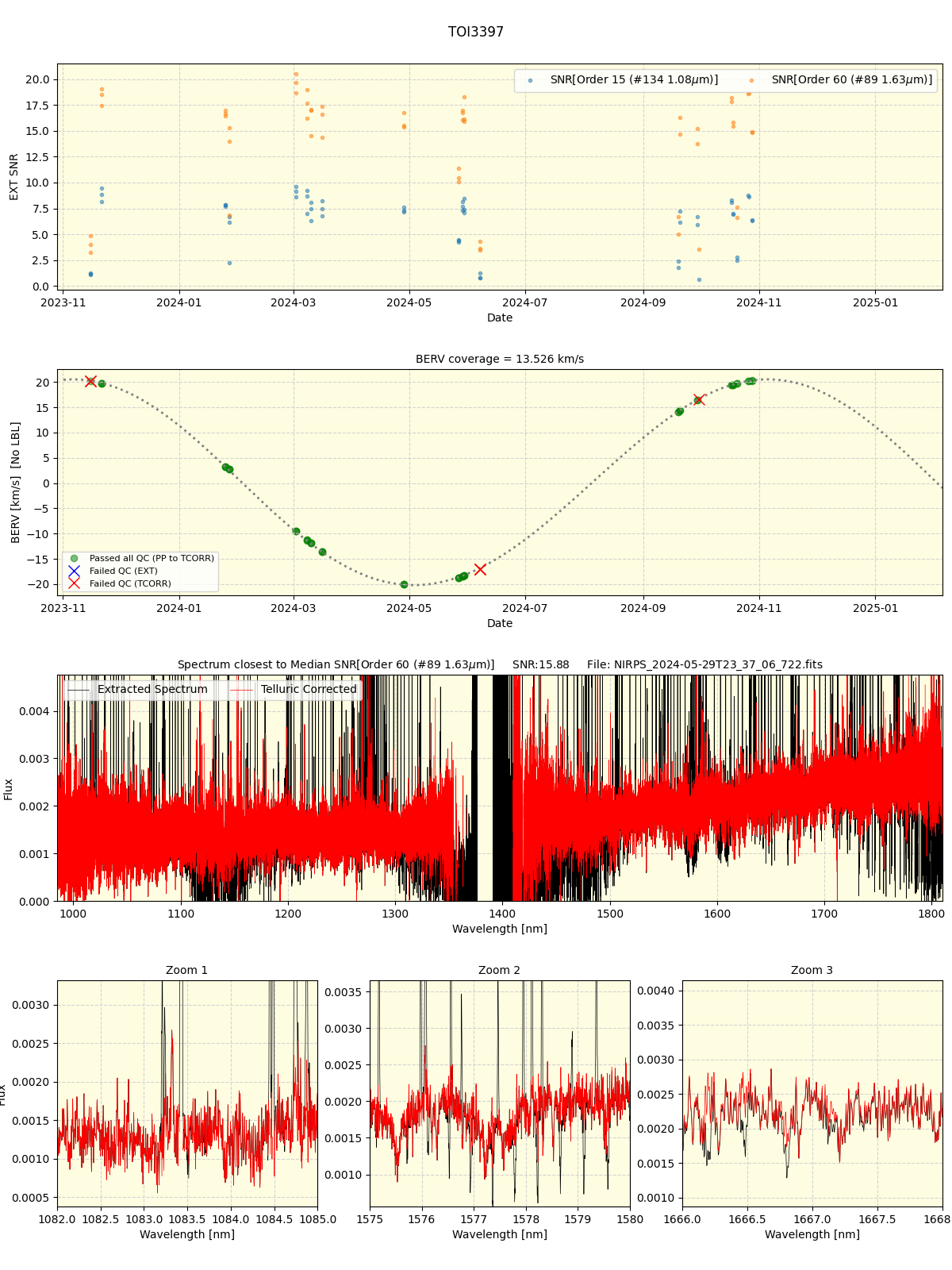Click the blue Order 15 legend marker
952x1270 pixels.
click(x=530, y=81)
